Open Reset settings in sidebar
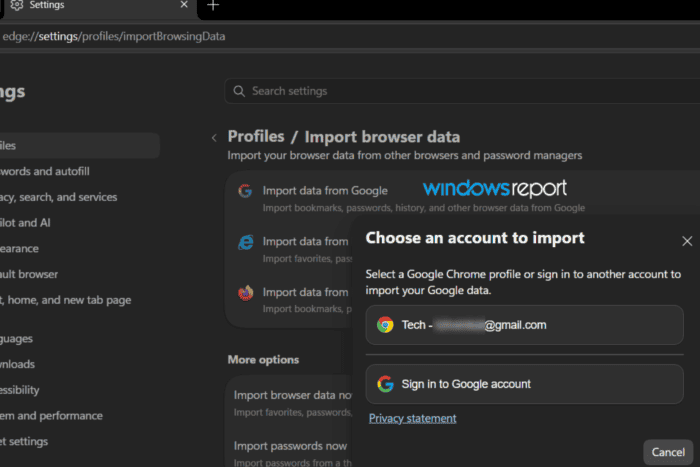This screenshot has height=467, width=700. pyautogui.click(x=24, y=442)
